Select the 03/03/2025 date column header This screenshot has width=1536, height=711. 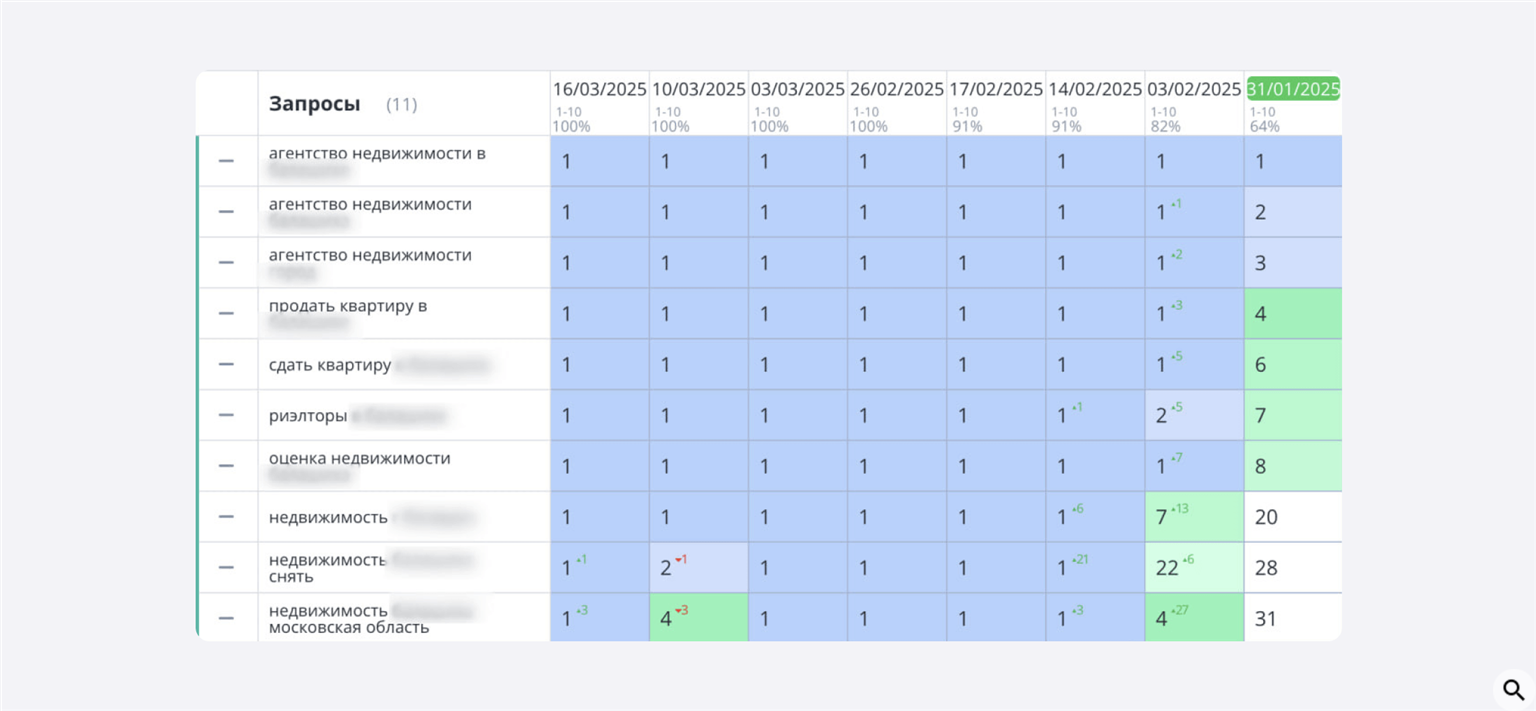pyautogui.click(x=798, y=89)
